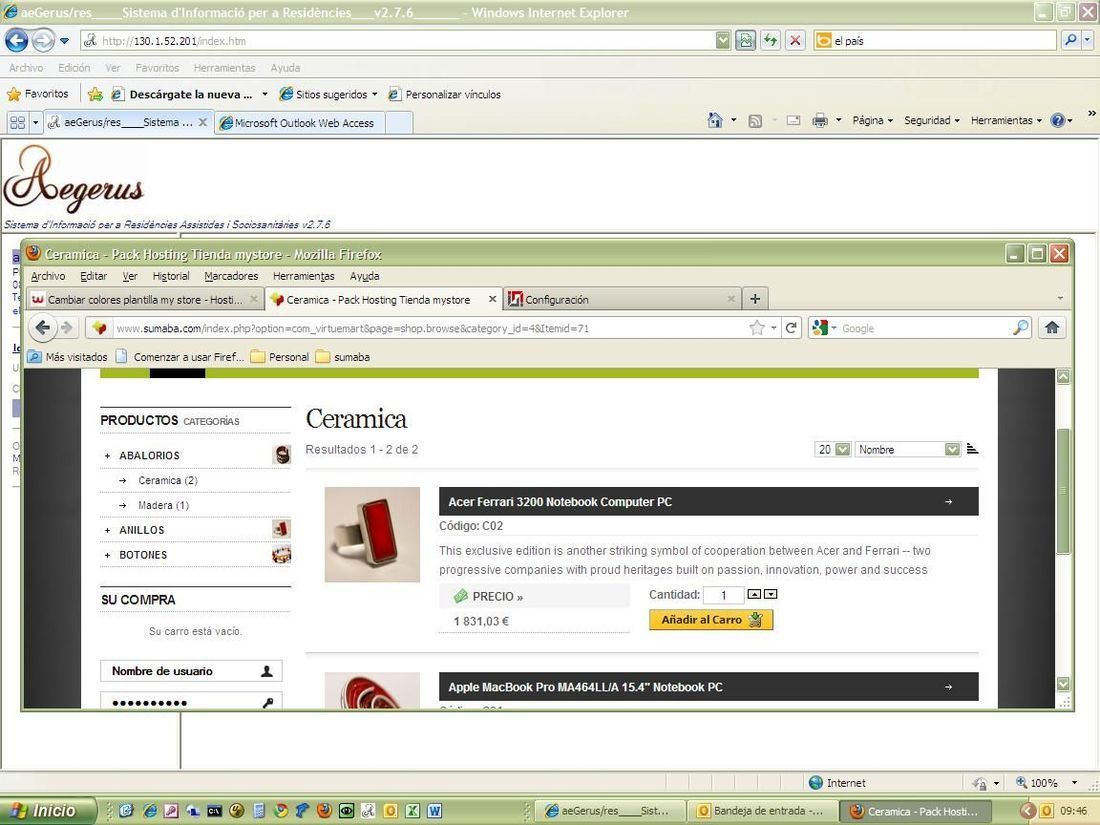Click the Nombre de usuario input field
This screenshot has width=1100, height=825.
tap(191, 671)
